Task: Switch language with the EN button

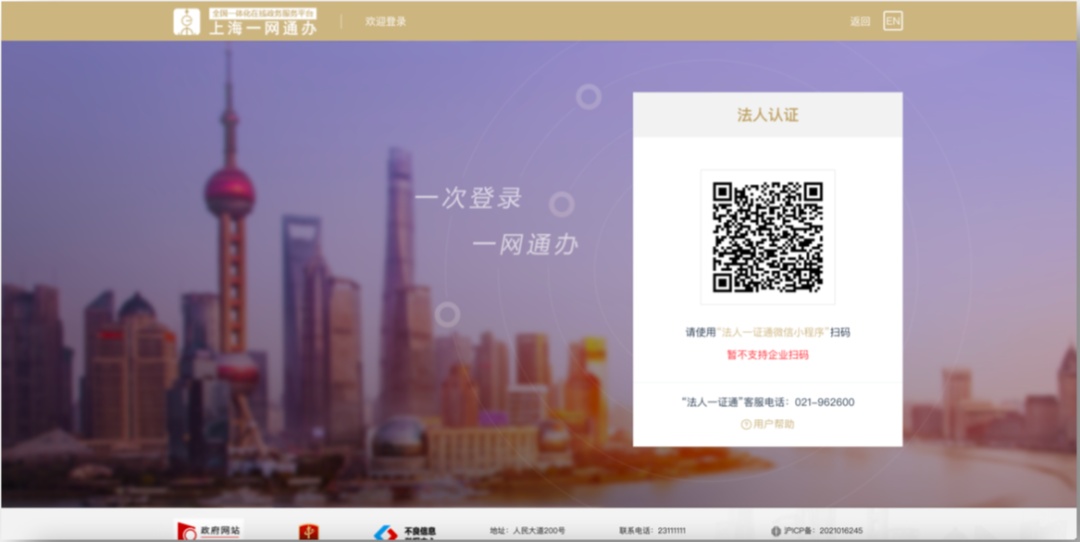Action: pyautogui.click(x=892, y=21)
